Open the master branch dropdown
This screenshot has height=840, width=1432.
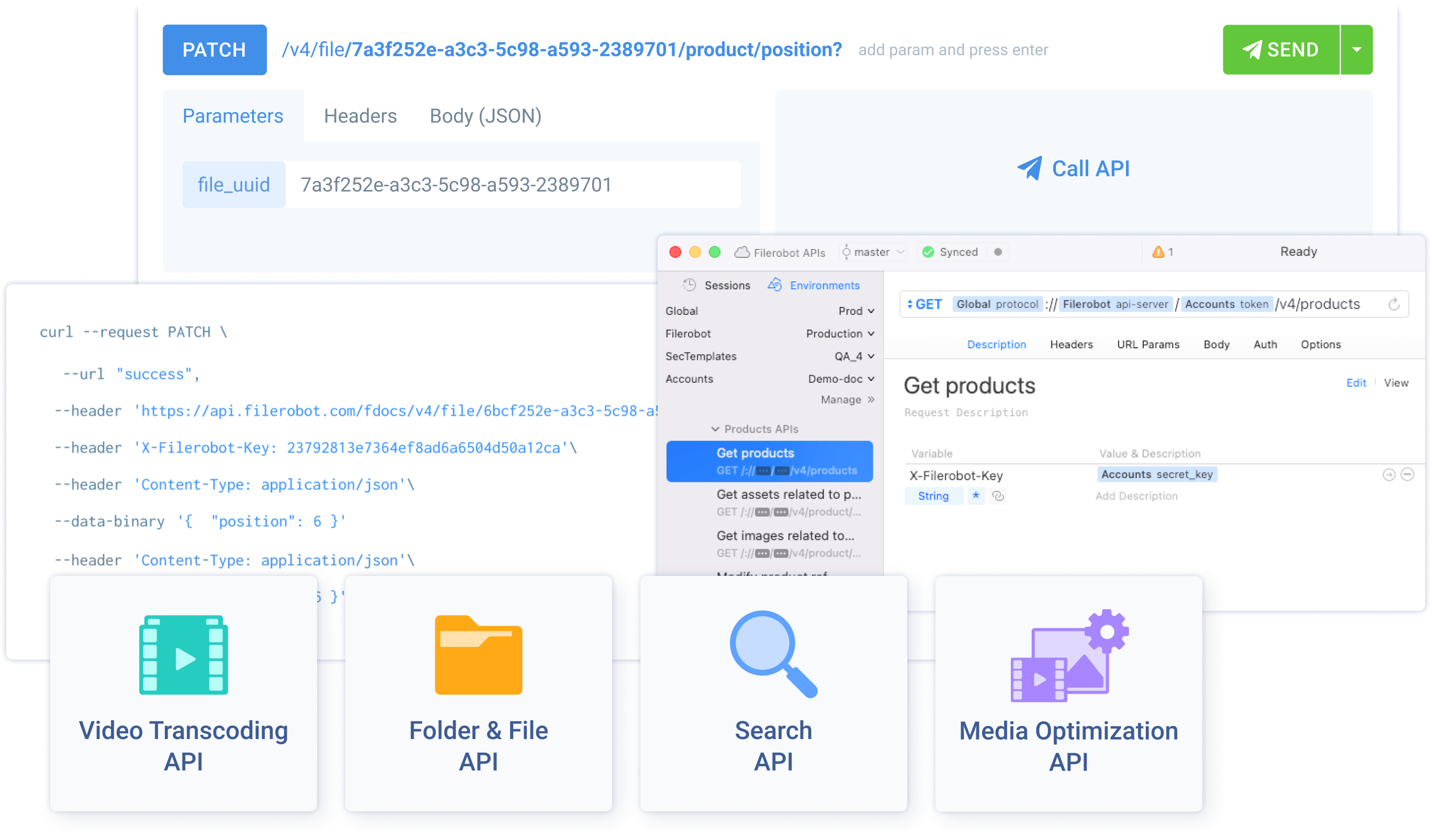(x=873, y=252)
